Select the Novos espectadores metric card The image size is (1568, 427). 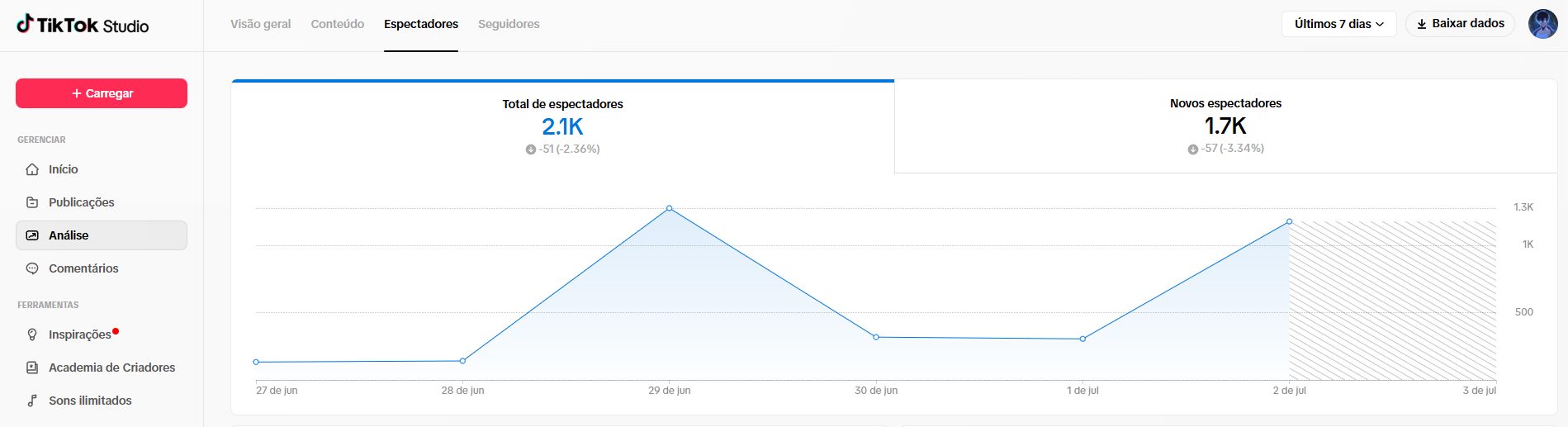1225,126
